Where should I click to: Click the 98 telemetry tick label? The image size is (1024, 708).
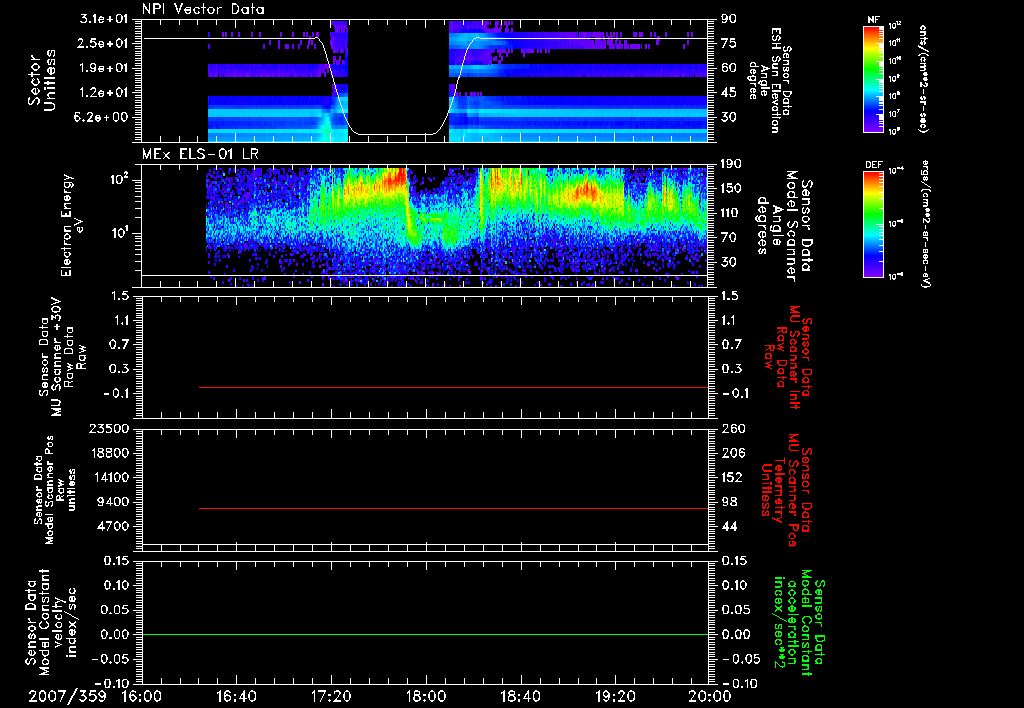(x=729, y=502)
